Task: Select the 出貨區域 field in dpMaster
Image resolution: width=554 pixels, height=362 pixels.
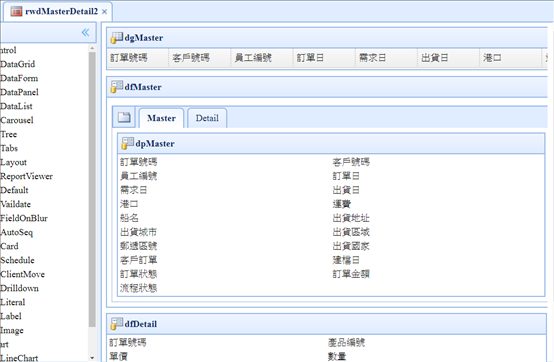Action: [351, 232]
